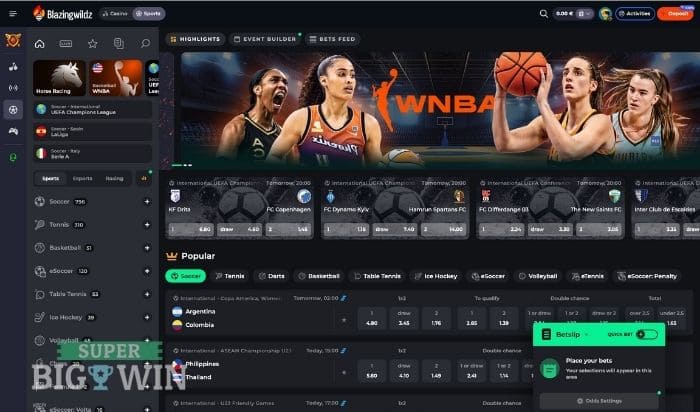Image resolution: width=700 pixels, height=412 pixels.
Task: Open the live broadcast icon in left rail
Action: click(13, 87)
